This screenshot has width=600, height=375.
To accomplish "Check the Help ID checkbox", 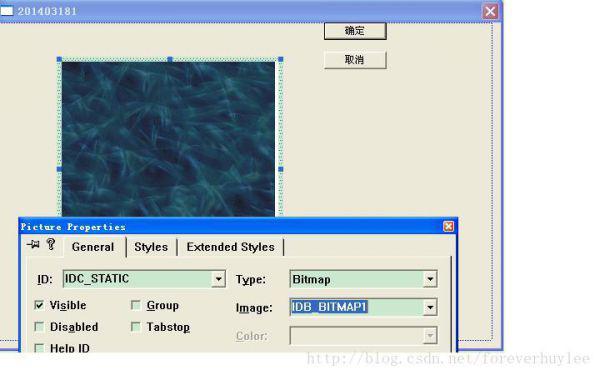I will [x=39, y=348].
